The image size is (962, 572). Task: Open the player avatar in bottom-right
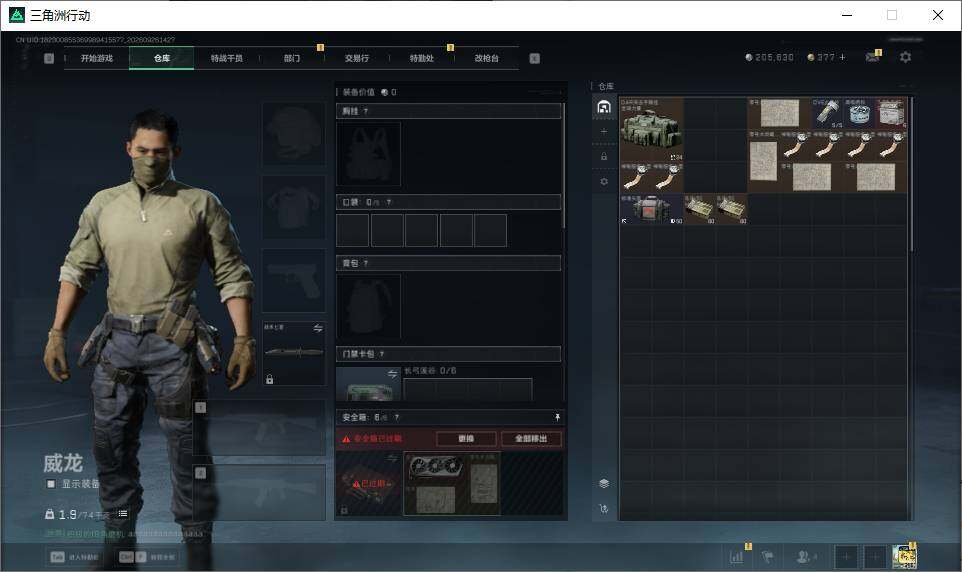(x=904, y=556)
